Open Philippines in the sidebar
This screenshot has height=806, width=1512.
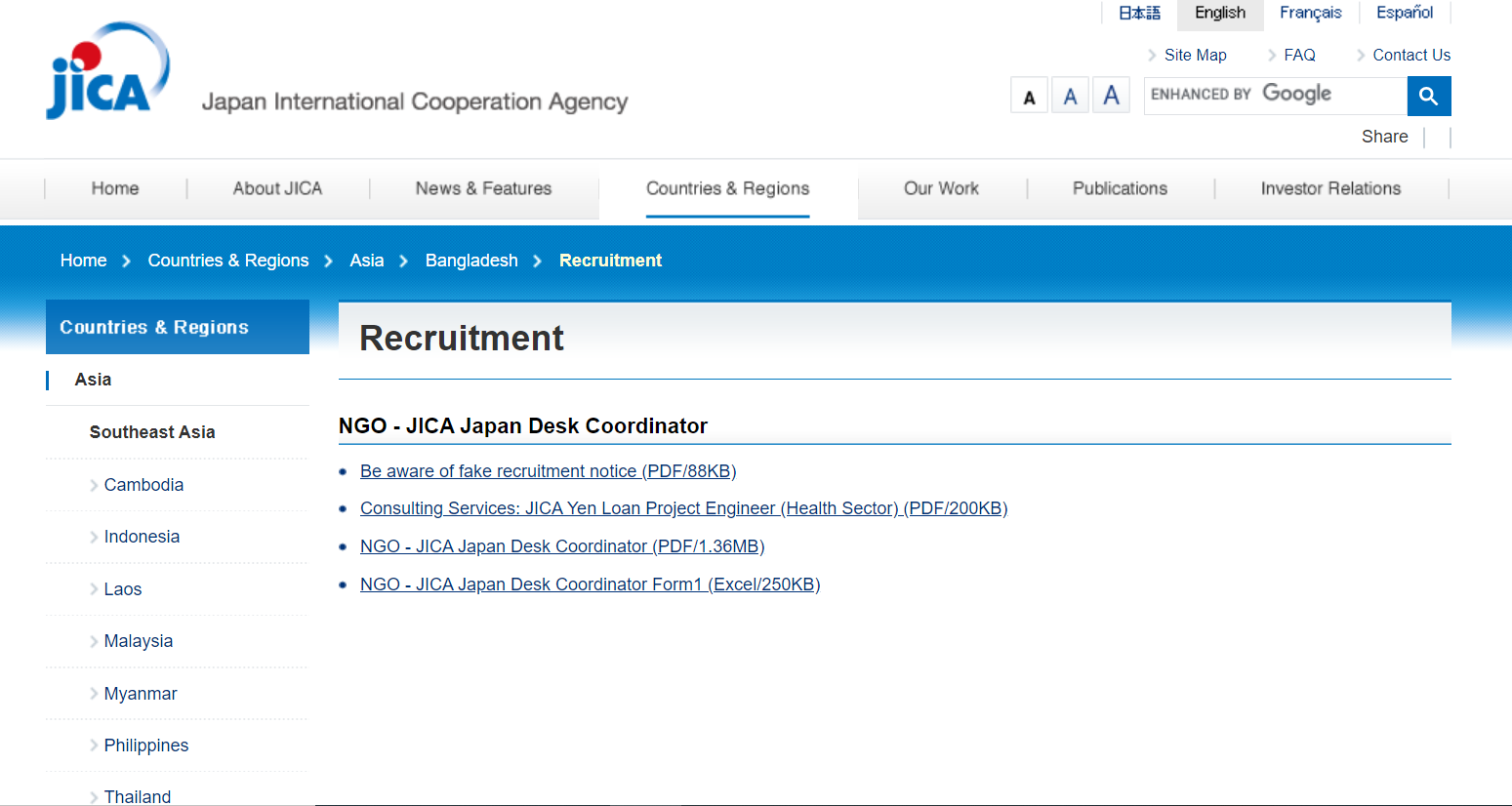146,746
